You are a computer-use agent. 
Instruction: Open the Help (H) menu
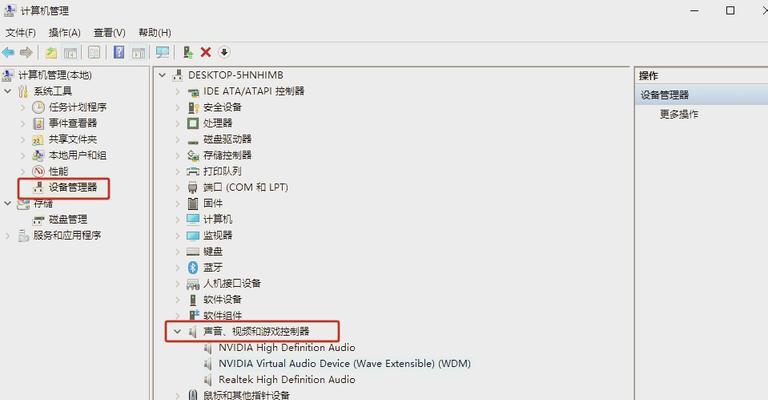coord(155,33)
